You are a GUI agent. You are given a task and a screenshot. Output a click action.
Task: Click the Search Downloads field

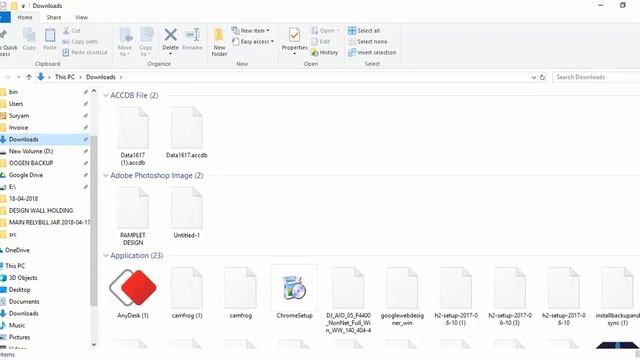pyautogui.click(x=596, y=77)
